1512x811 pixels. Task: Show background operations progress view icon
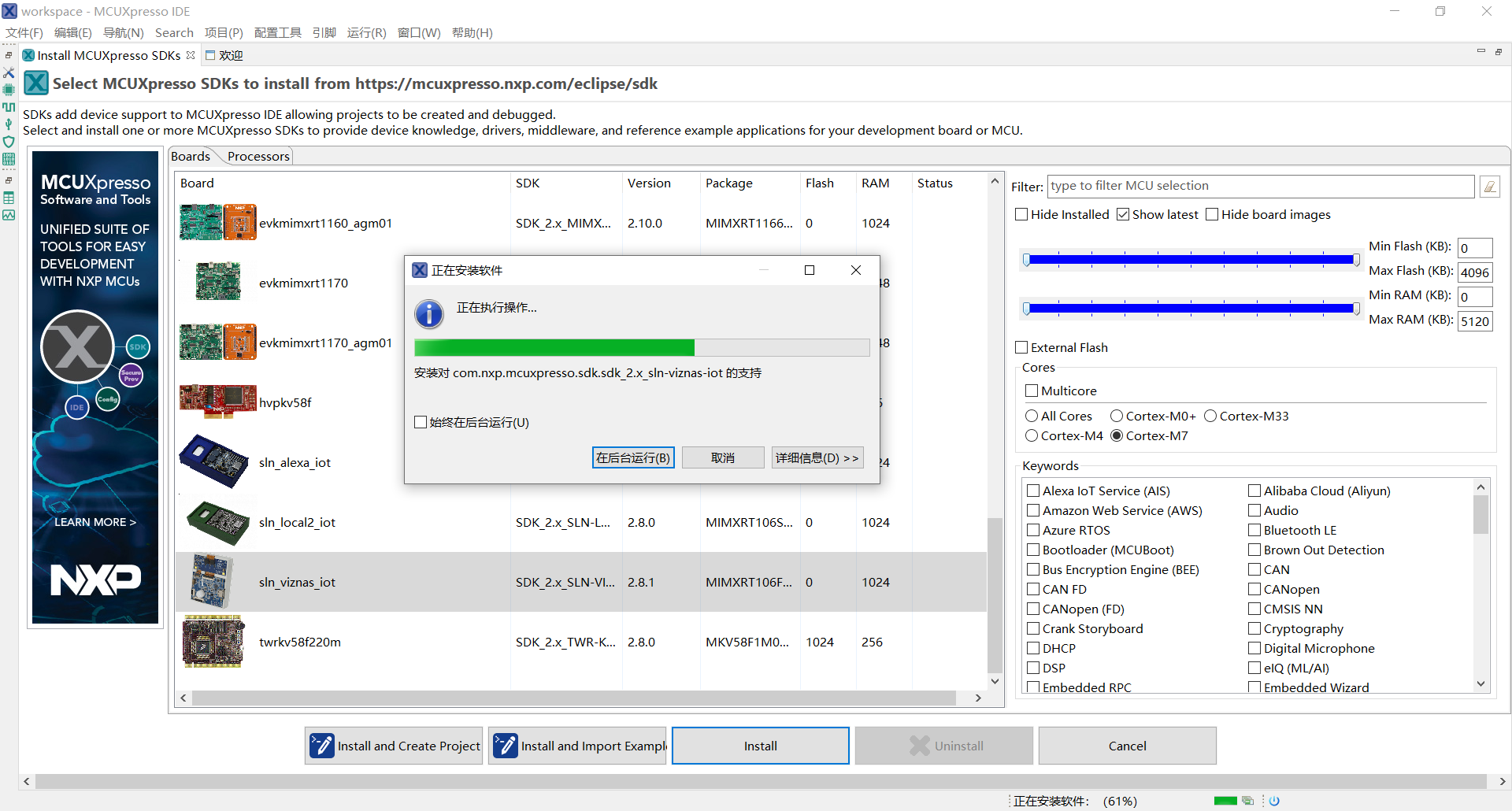pos(1247,801)
